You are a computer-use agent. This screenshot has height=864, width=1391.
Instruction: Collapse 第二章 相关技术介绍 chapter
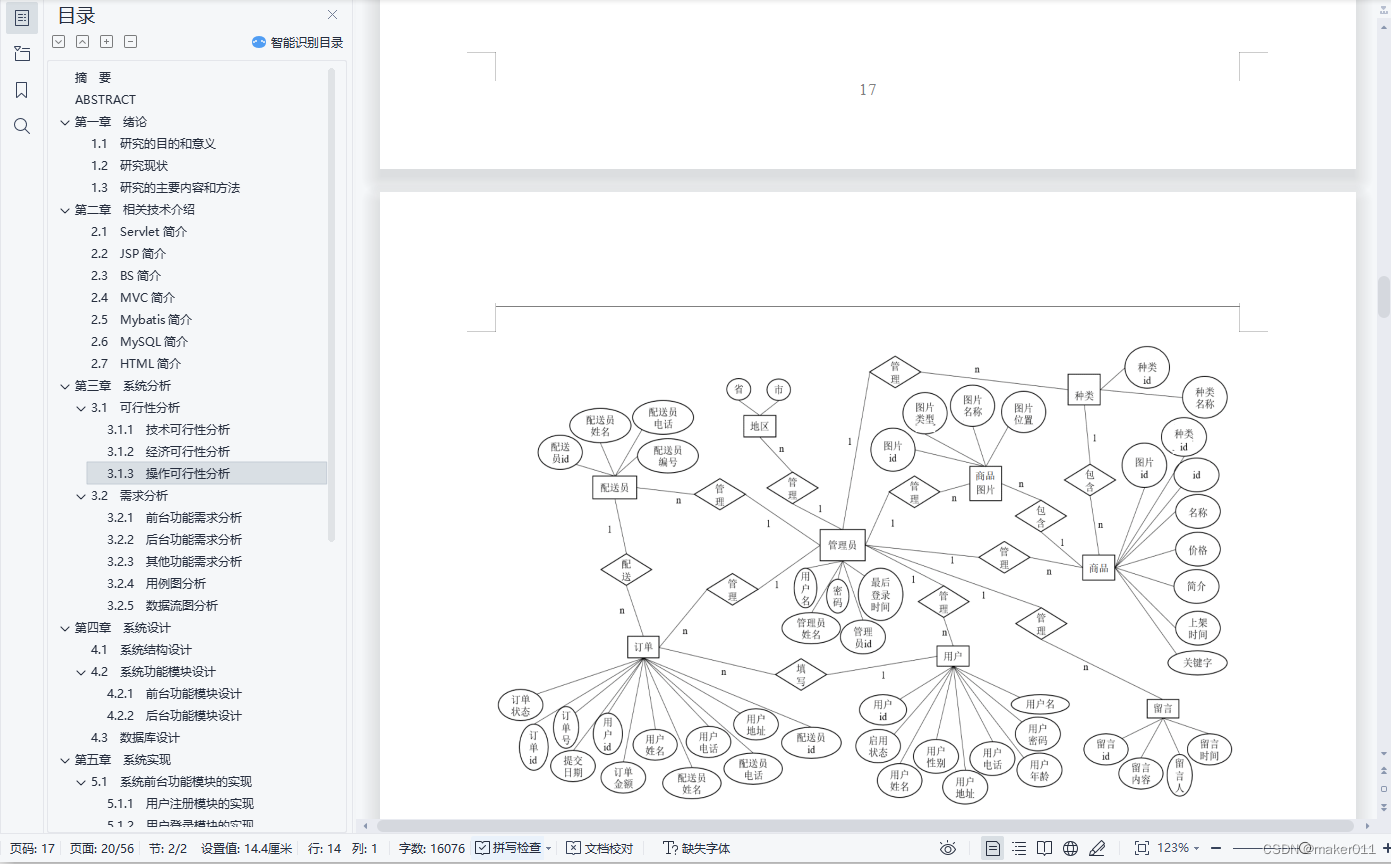65,210
